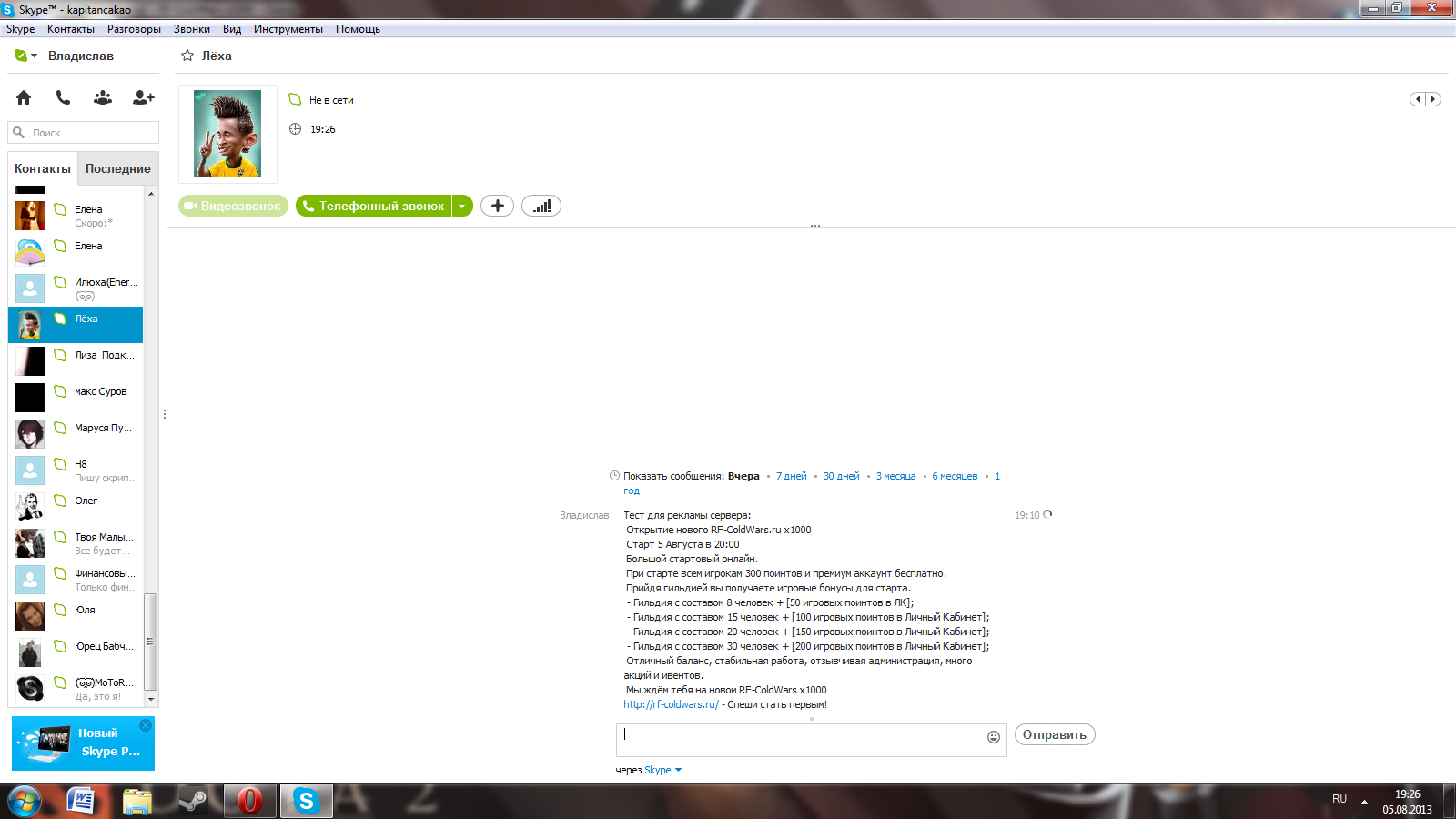Click the RU language indicator
The width and height of the screenshot is (1456, 819).
[x=1340, y=799]
